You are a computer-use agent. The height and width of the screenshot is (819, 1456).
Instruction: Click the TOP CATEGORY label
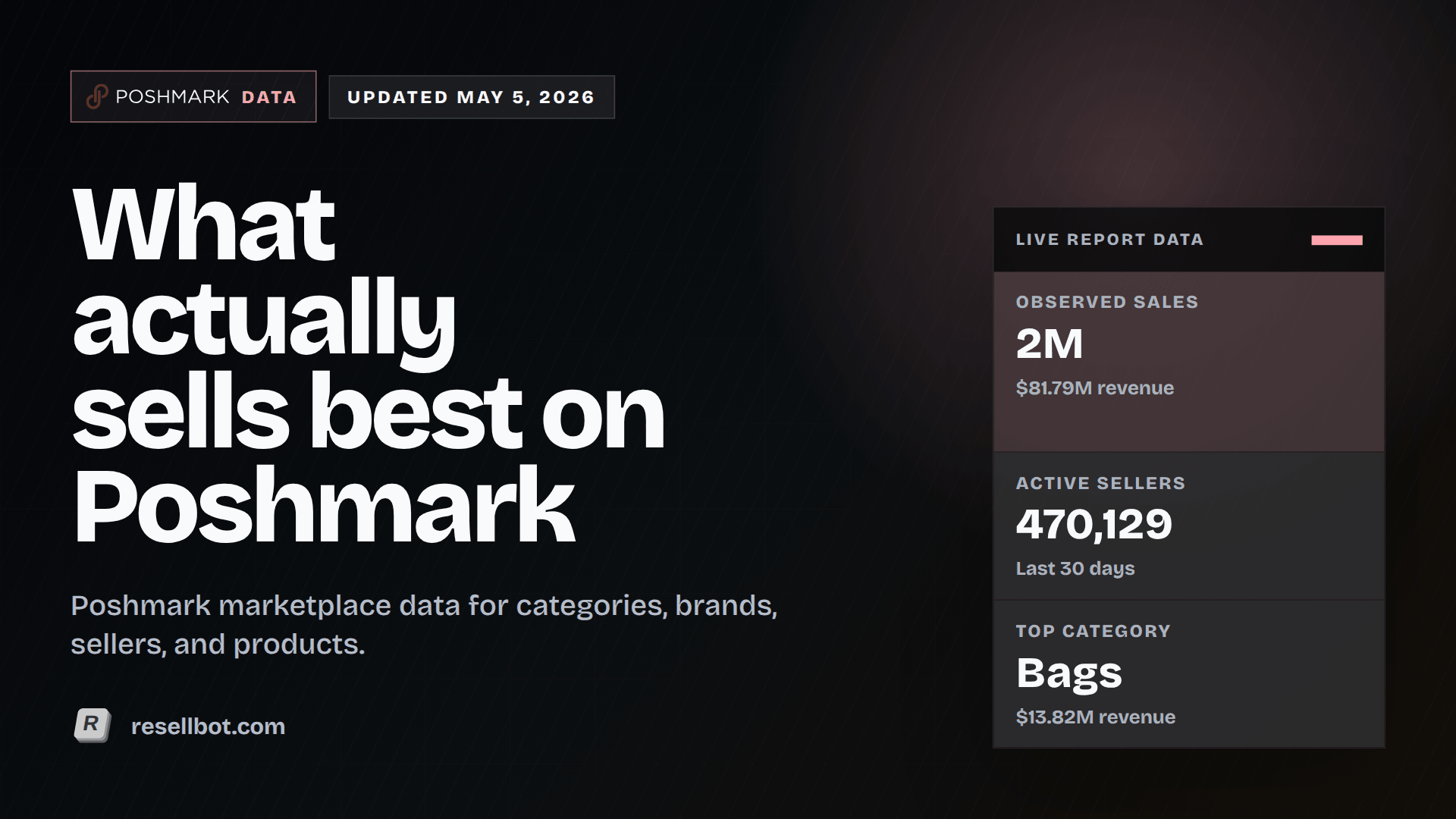pyautogui.click(x=1094, y=631)
